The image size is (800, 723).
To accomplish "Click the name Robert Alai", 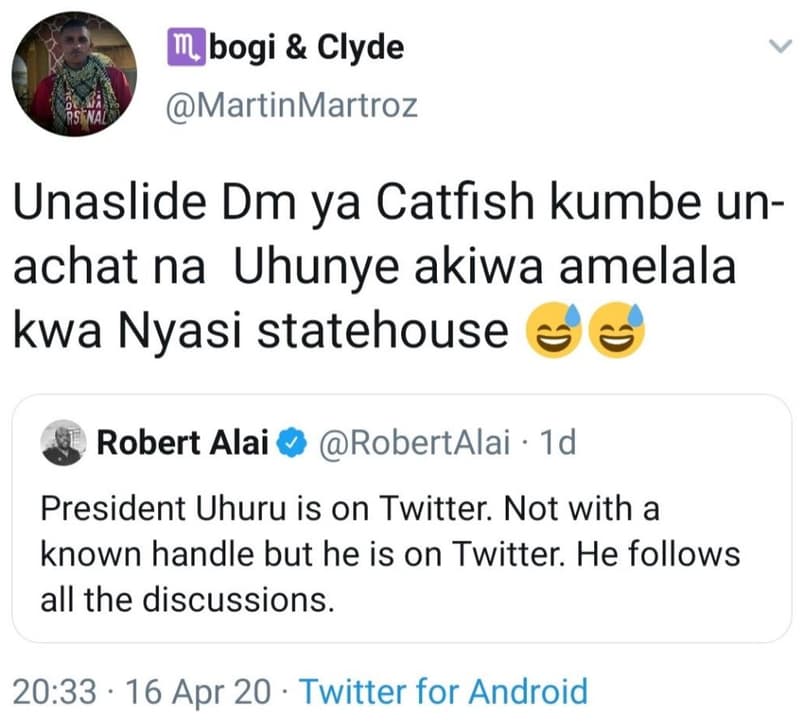I will (x=185, y=443).
